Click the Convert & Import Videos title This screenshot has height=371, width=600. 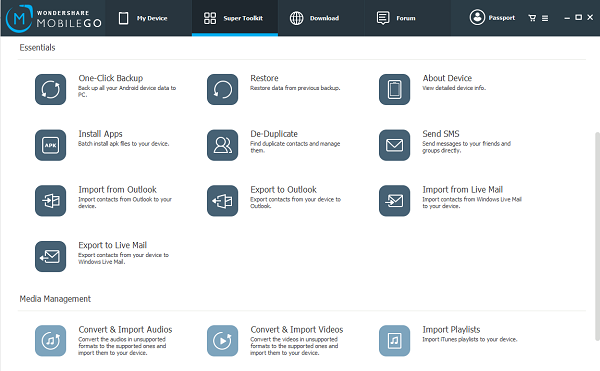297,330
